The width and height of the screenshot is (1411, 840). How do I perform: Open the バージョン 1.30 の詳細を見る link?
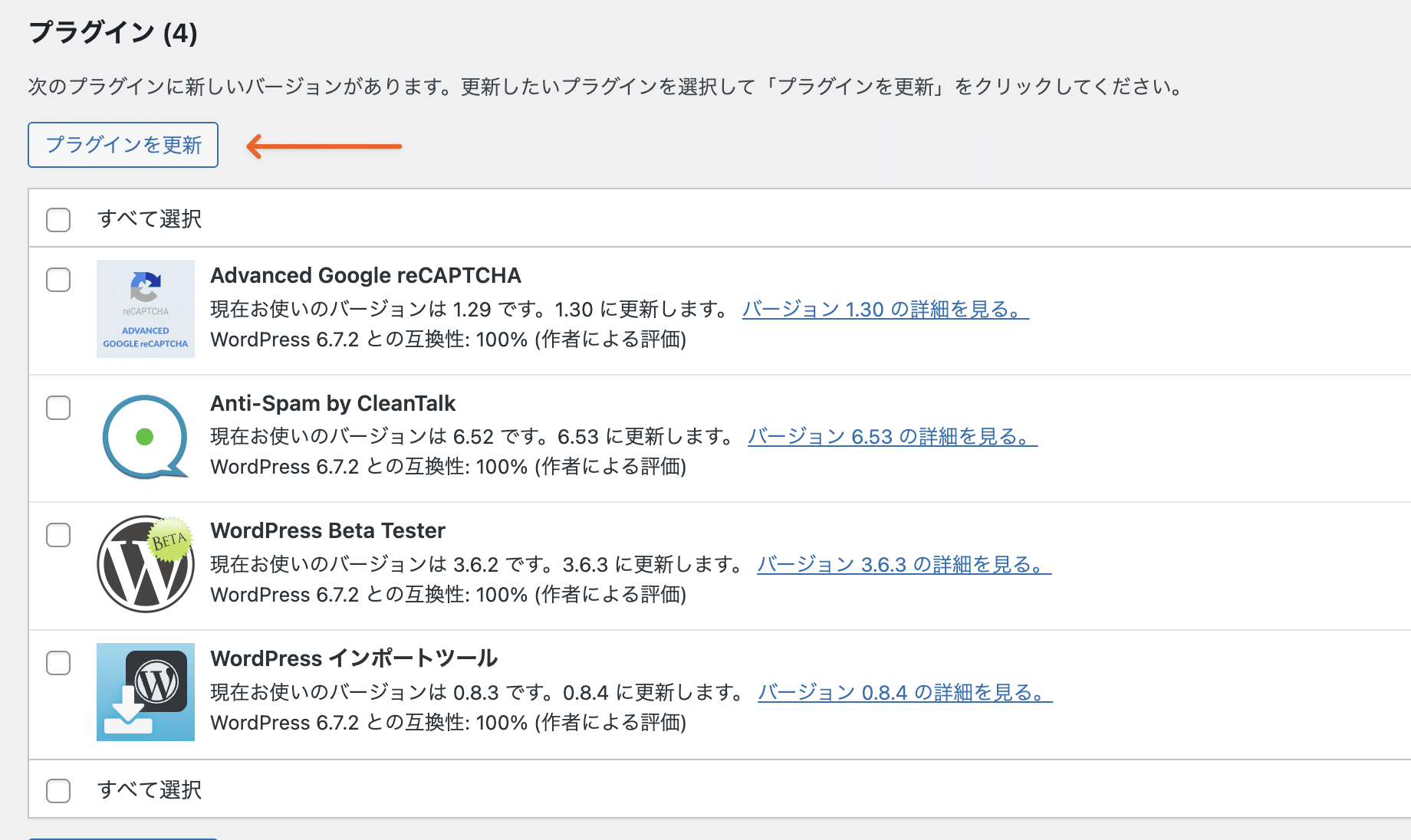(x=885, y=310)
